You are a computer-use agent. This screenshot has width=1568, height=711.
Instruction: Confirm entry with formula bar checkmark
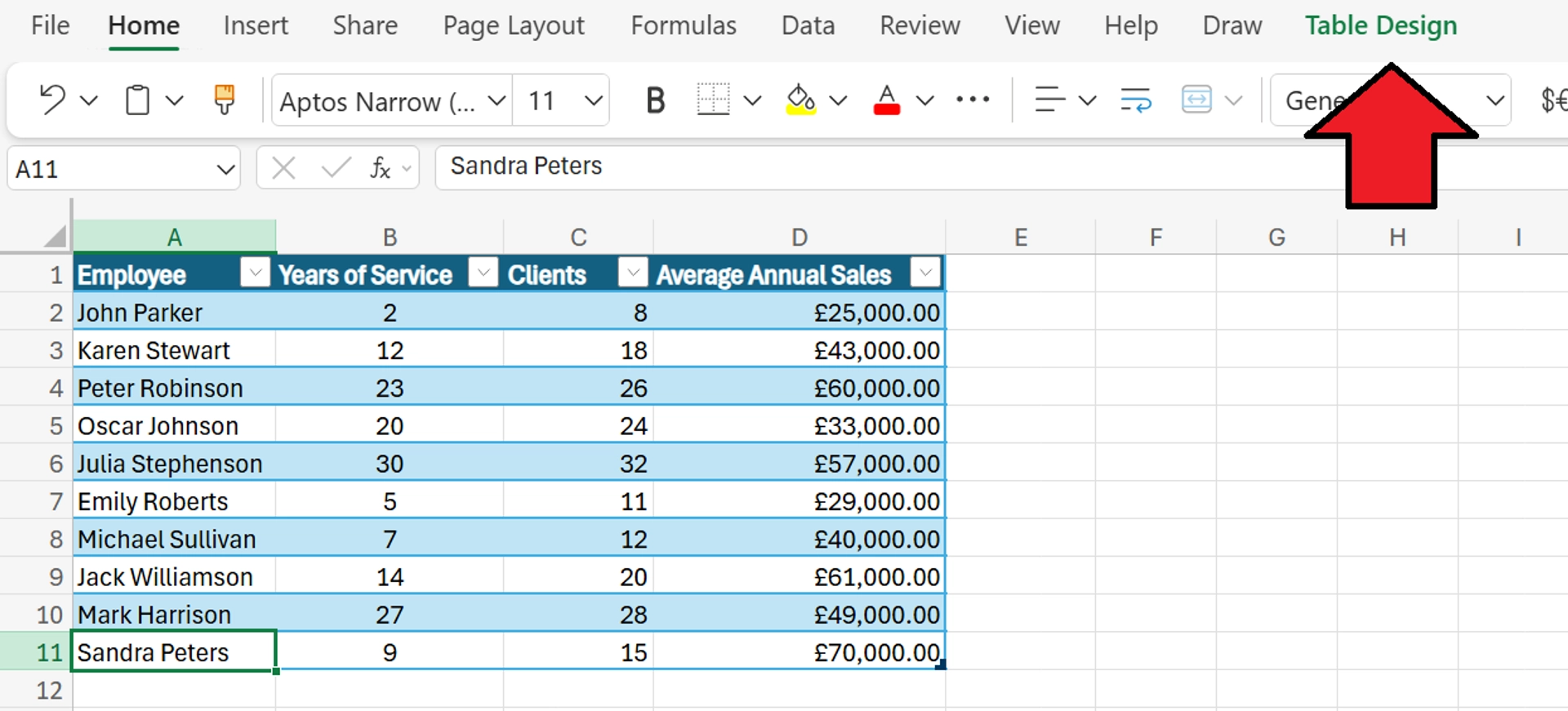pos(336,168)
